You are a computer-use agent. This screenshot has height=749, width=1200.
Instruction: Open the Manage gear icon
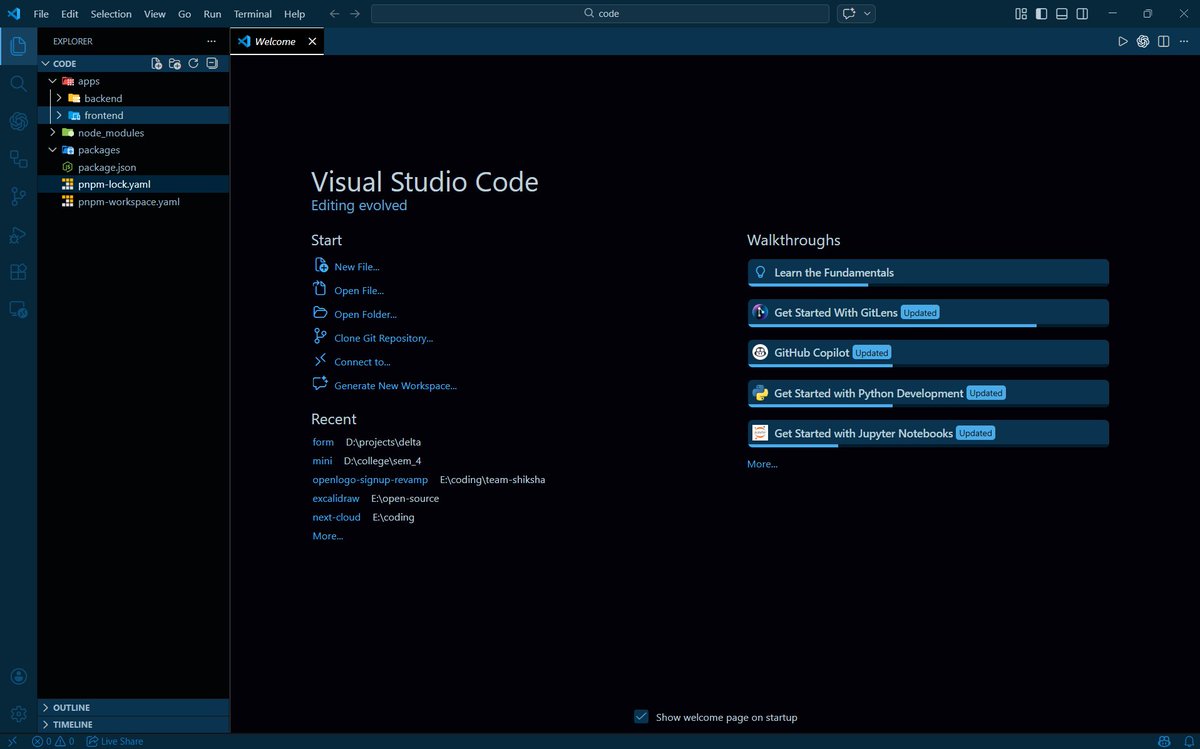(18, 714)
